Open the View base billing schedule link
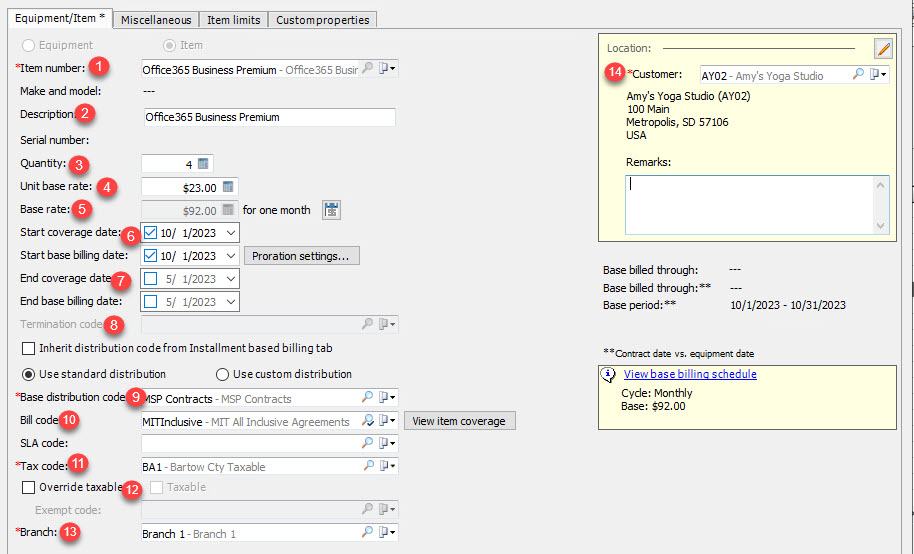Viewport: 914px width, 554px height. [x=690, y=374]
